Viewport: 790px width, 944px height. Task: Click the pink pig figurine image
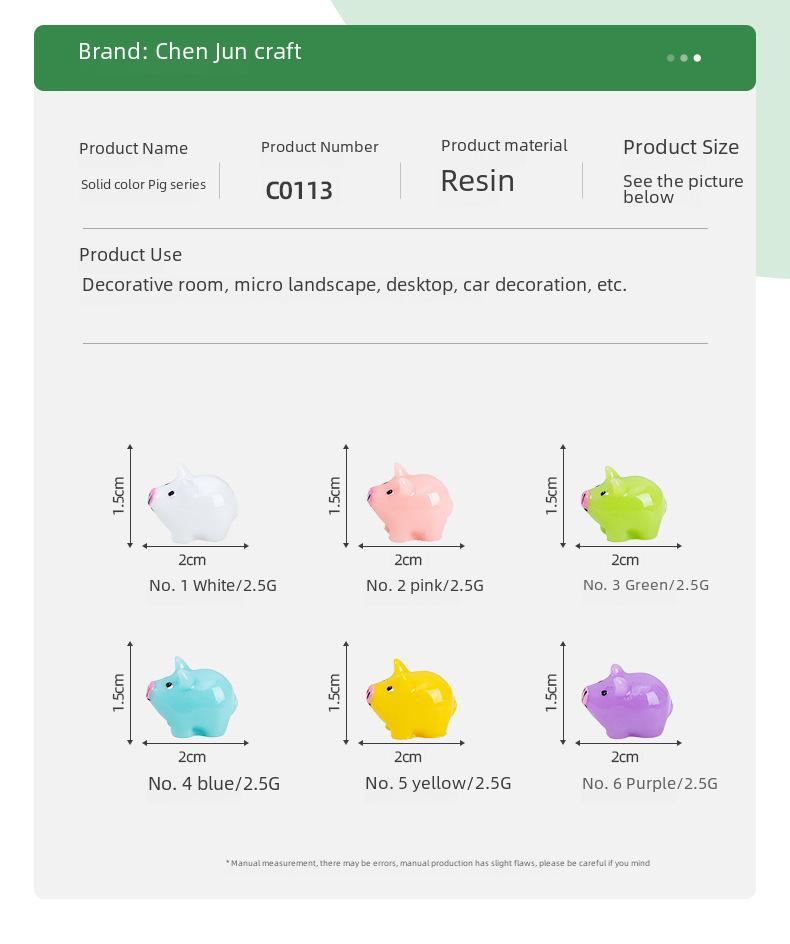click(410, 502)
